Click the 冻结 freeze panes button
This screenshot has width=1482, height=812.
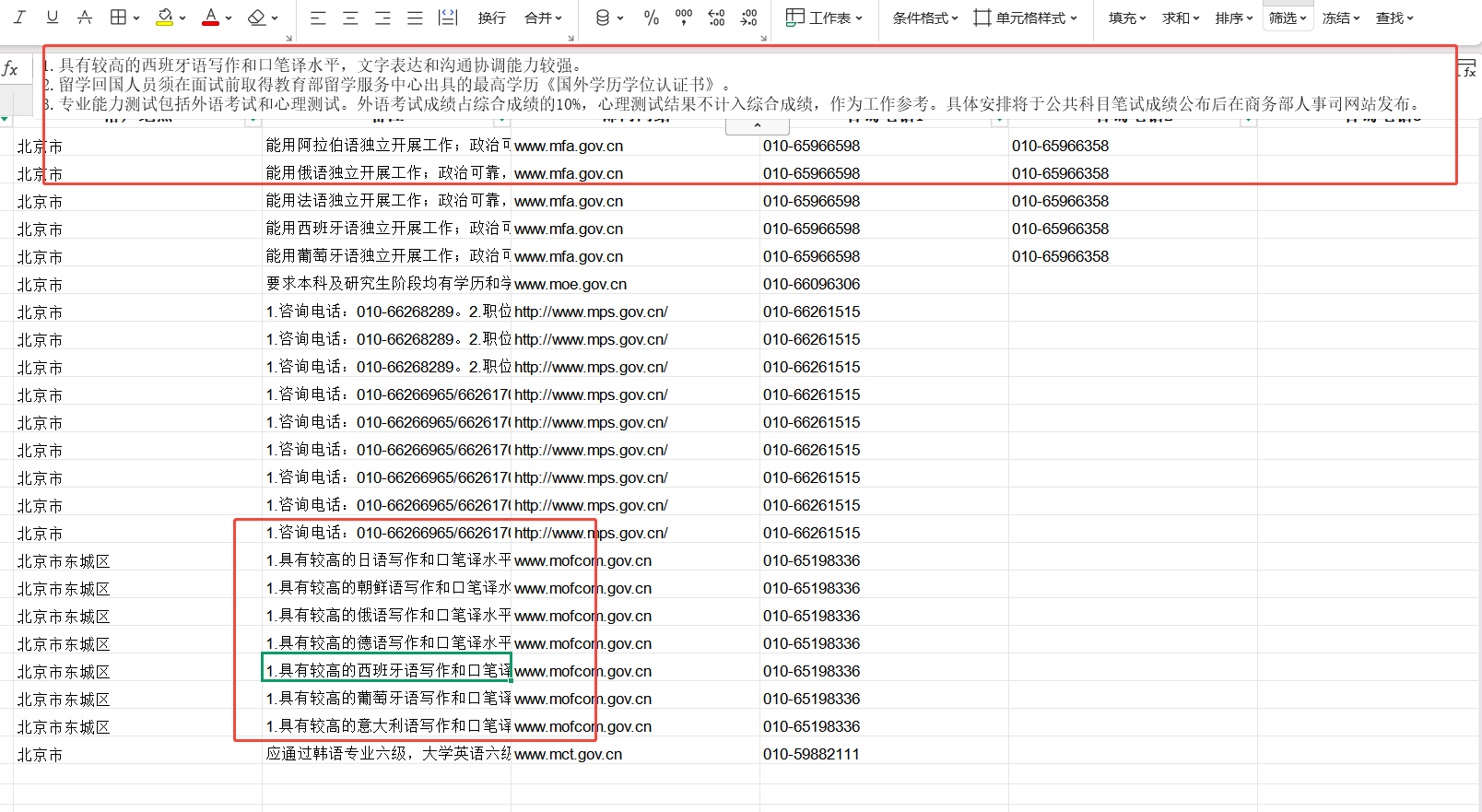(1340, 18)
